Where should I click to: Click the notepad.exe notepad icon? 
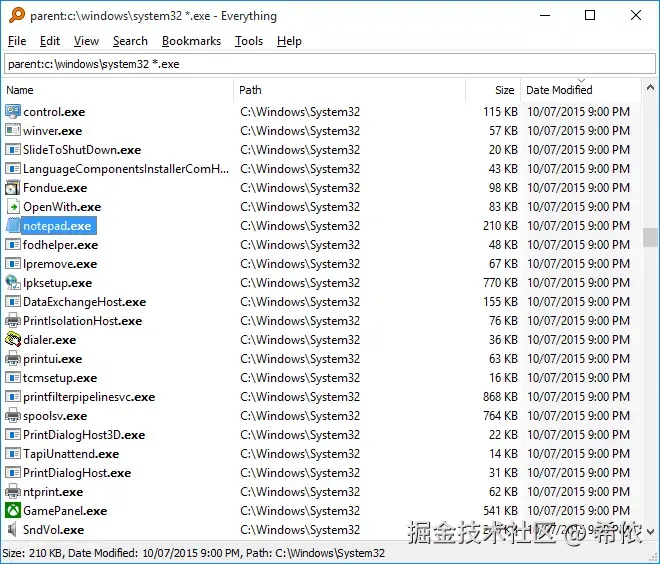(x=13, y=226)
